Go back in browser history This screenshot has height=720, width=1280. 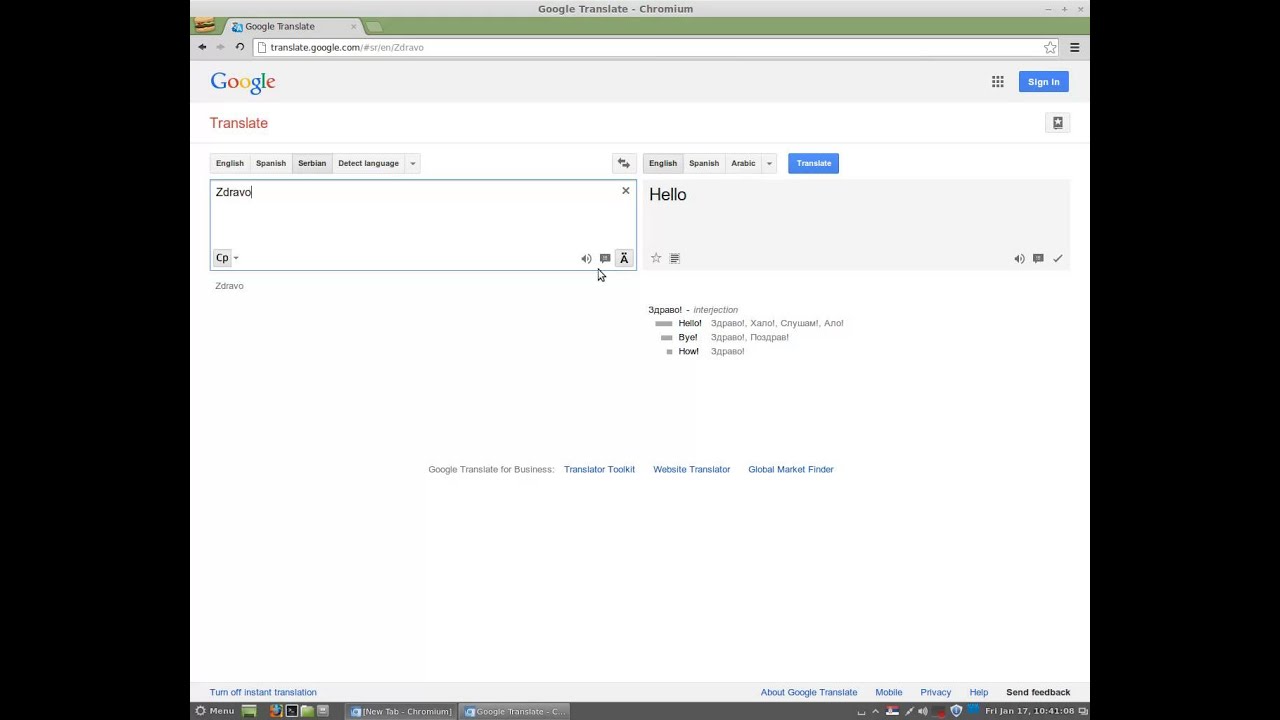202,47
